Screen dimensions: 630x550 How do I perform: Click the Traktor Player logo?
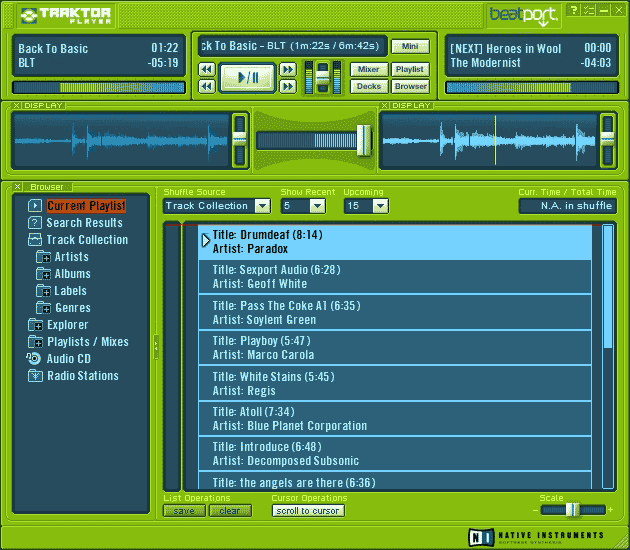(66, 16)
